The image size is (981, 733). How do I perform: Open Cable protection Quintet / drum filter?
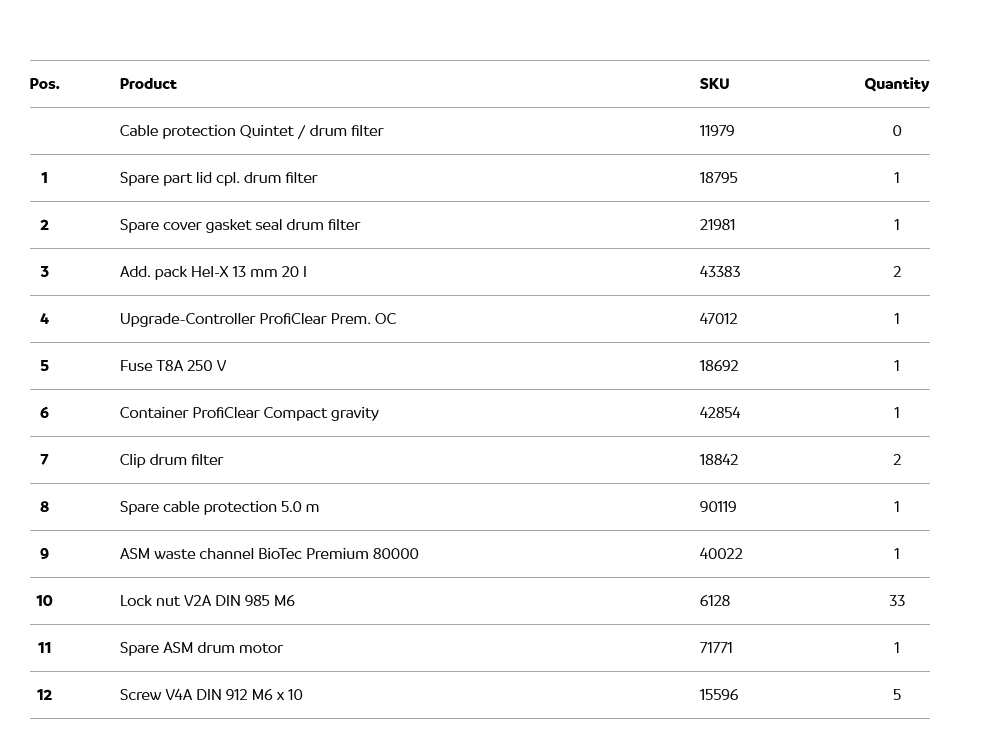coord(251,131)
